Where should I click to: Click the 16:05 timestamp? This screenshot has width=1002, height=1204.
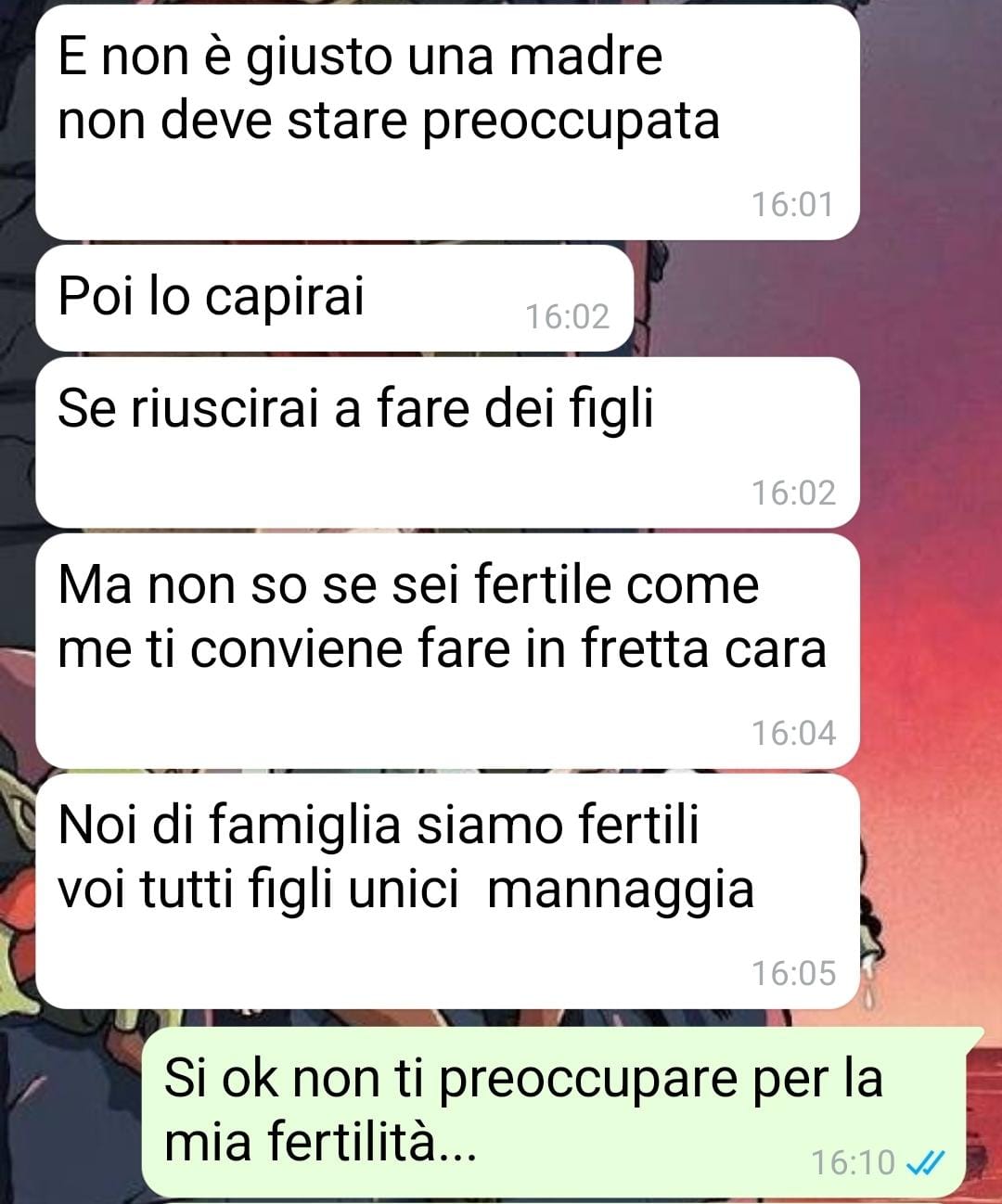[x=793, y=973]
